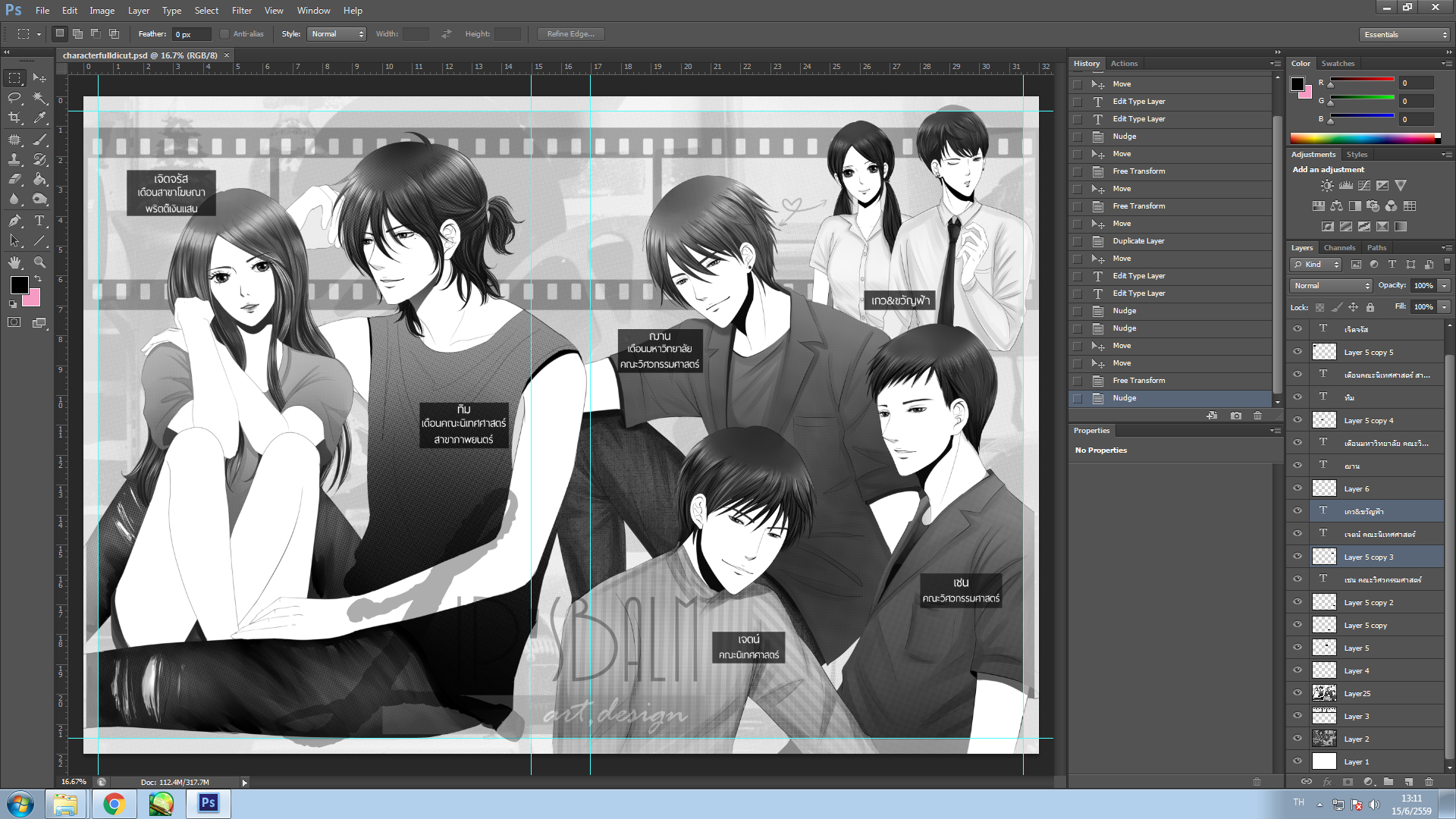Select the Lasso tool
The height and width of the screenshot is (819, 1456).
pyautogui.click(x=14, y=98)
